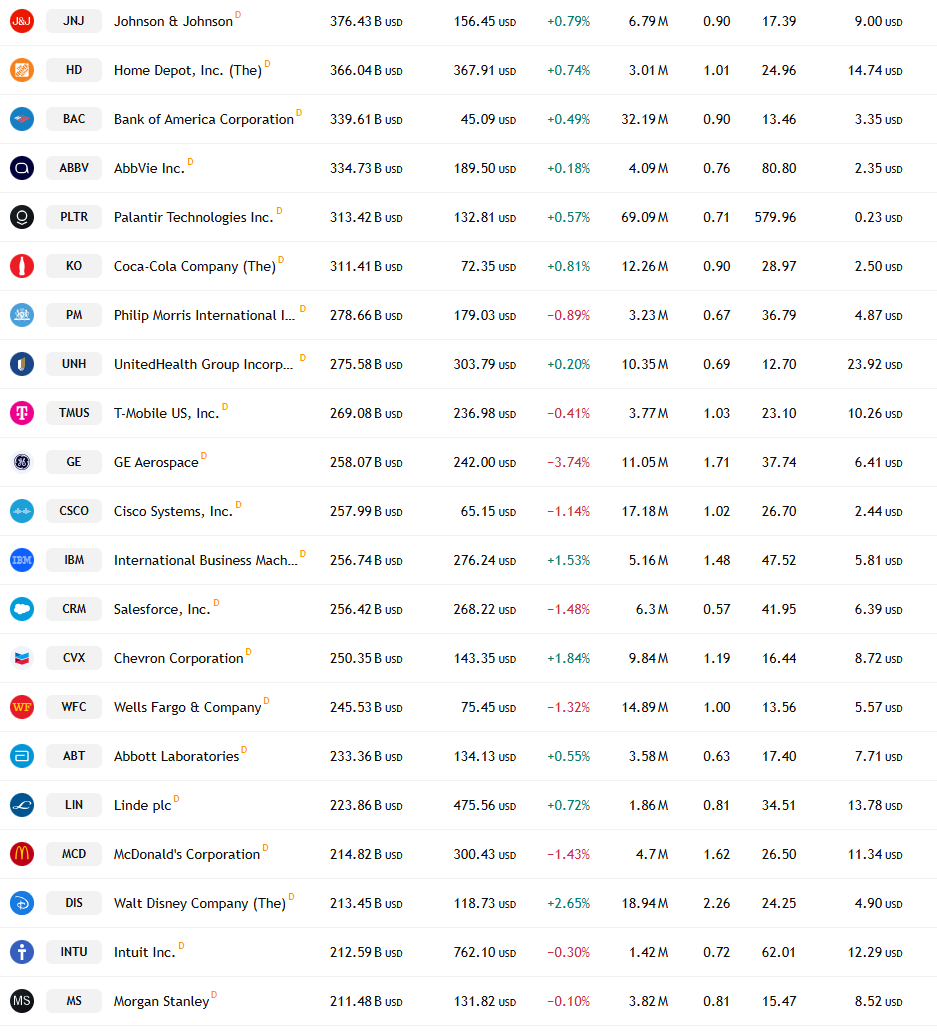The image size is (937, 1035).
Task: Click the Intuit logo icon
Action: [22, 952]
